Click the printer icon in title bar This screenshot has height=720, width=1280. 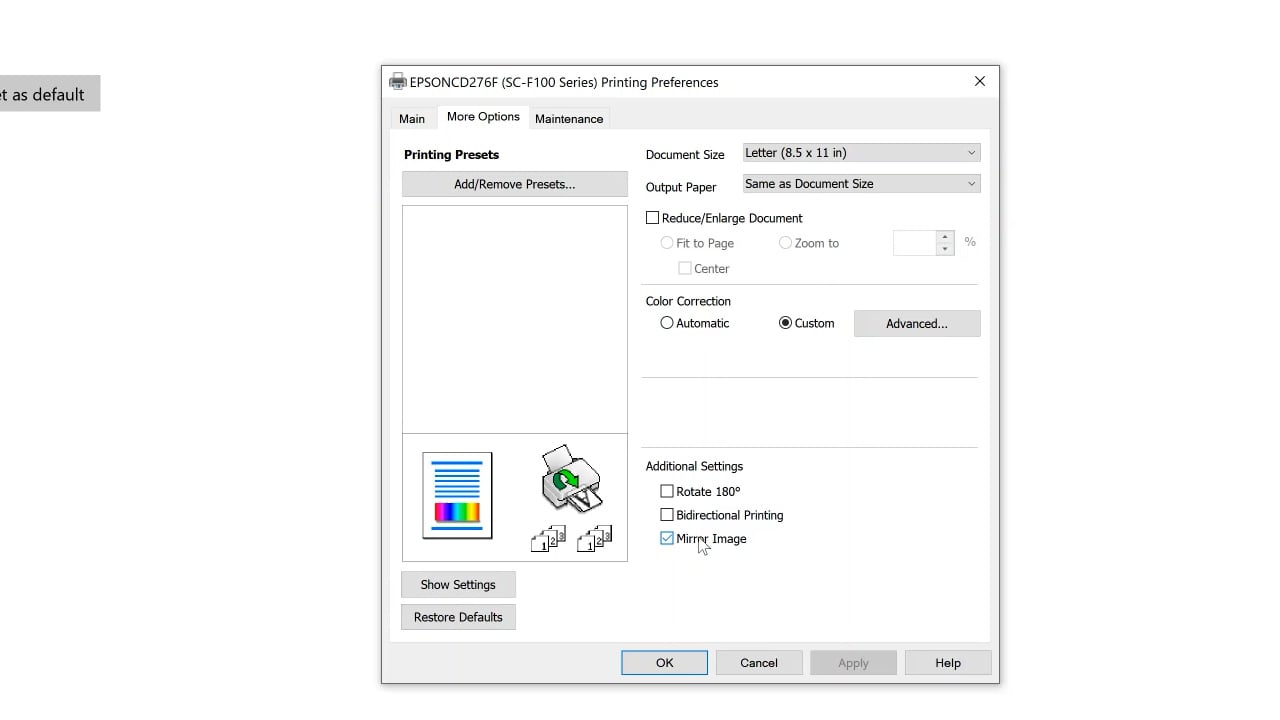(398, 82)
